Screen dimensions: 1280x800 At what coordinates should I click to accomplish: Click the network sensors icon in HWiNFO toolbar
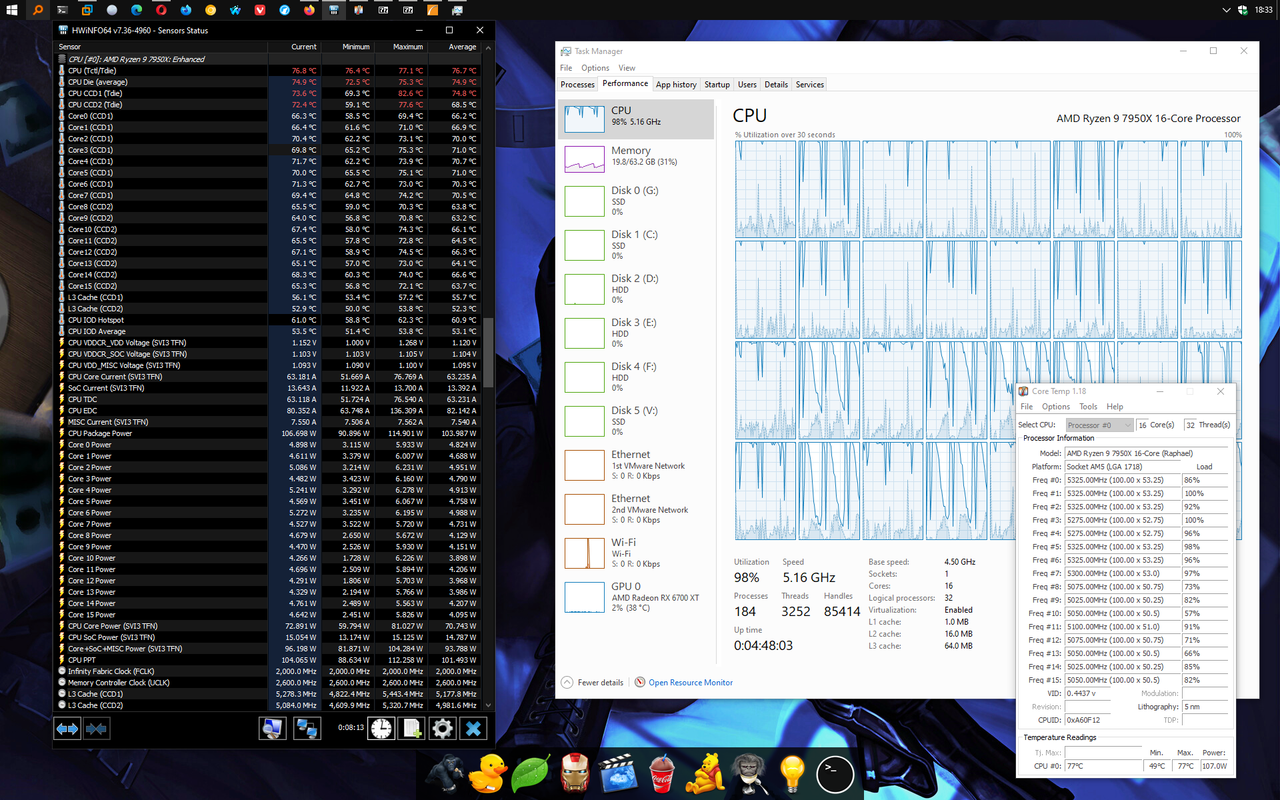coord(307,728)
